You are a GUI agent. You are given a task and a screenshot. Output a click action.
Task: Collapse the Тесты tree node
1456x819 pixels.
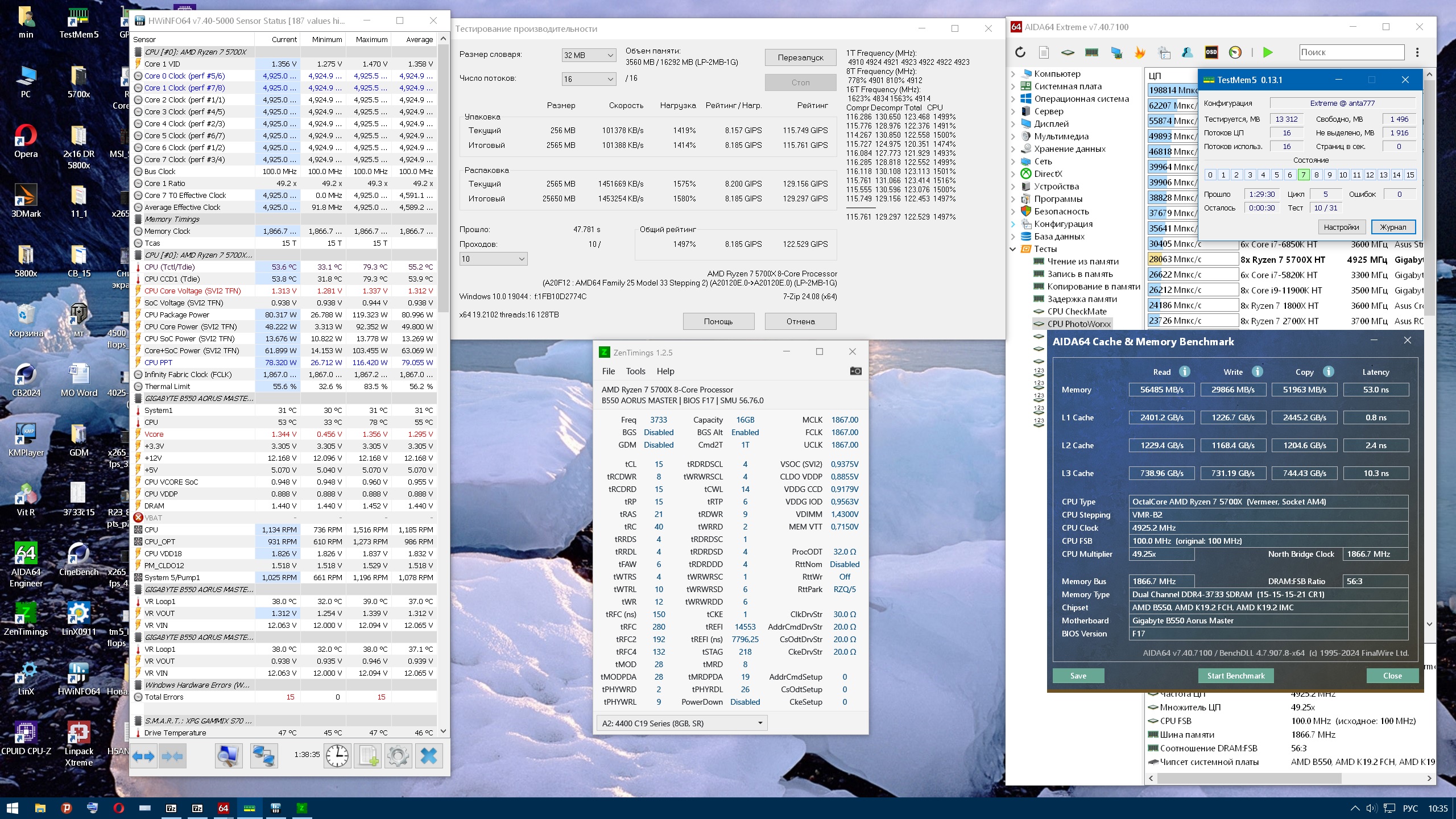[1013, 249]
